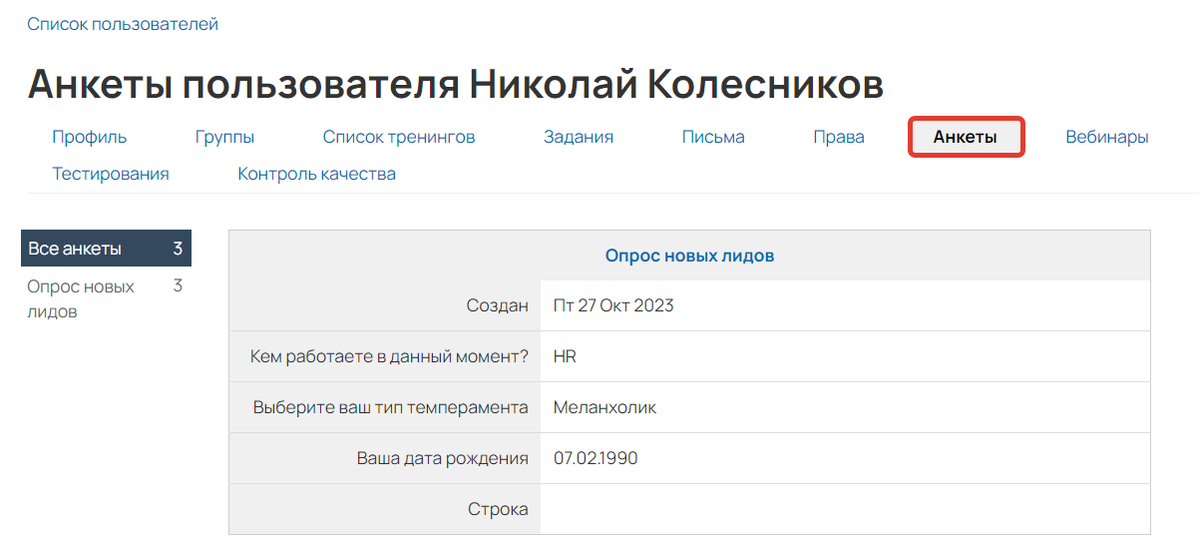The width and height of the screenshot is (1200, 546).
Task: Open the Контроль качества tab
Action: (317, 174)
